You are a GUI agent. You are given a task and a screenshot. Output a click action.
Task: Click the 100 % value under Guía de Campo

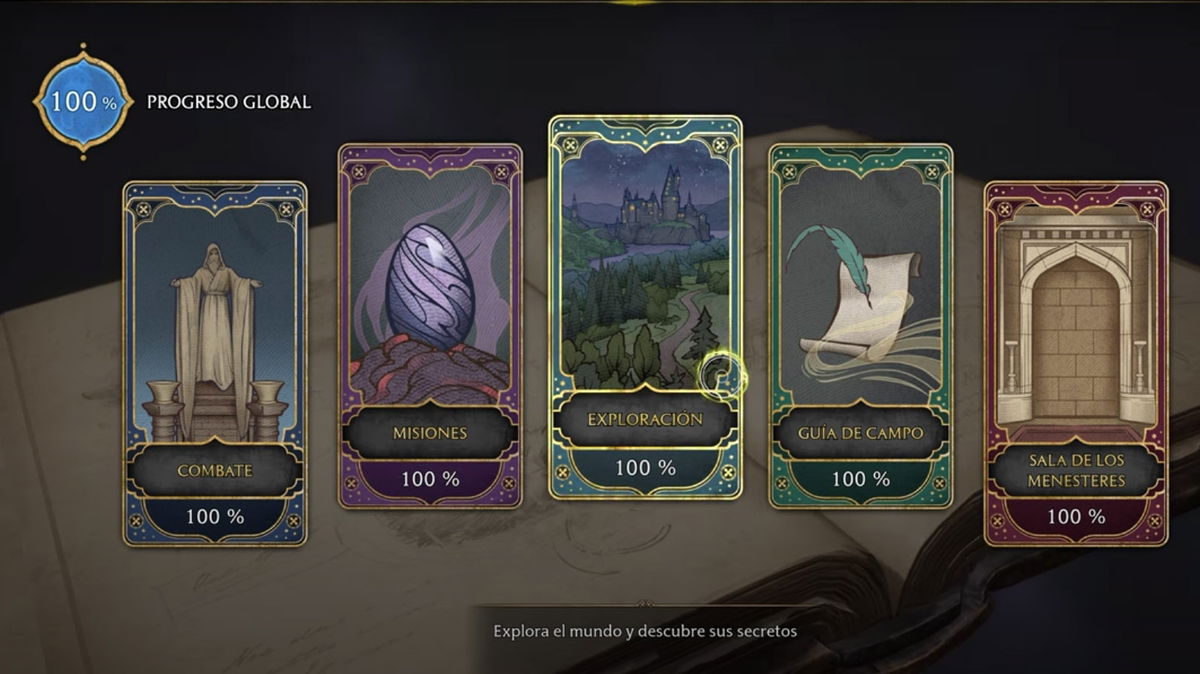pos(861,480)
